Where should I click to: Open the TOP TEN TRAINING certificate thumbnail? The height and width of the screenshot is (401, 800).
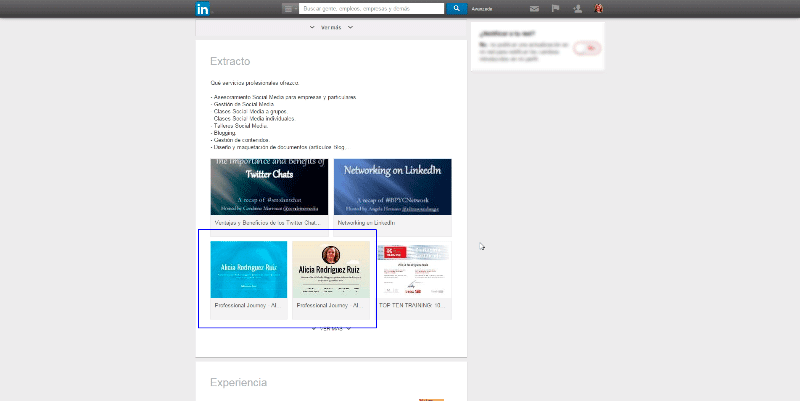click(x=413, y=269)
